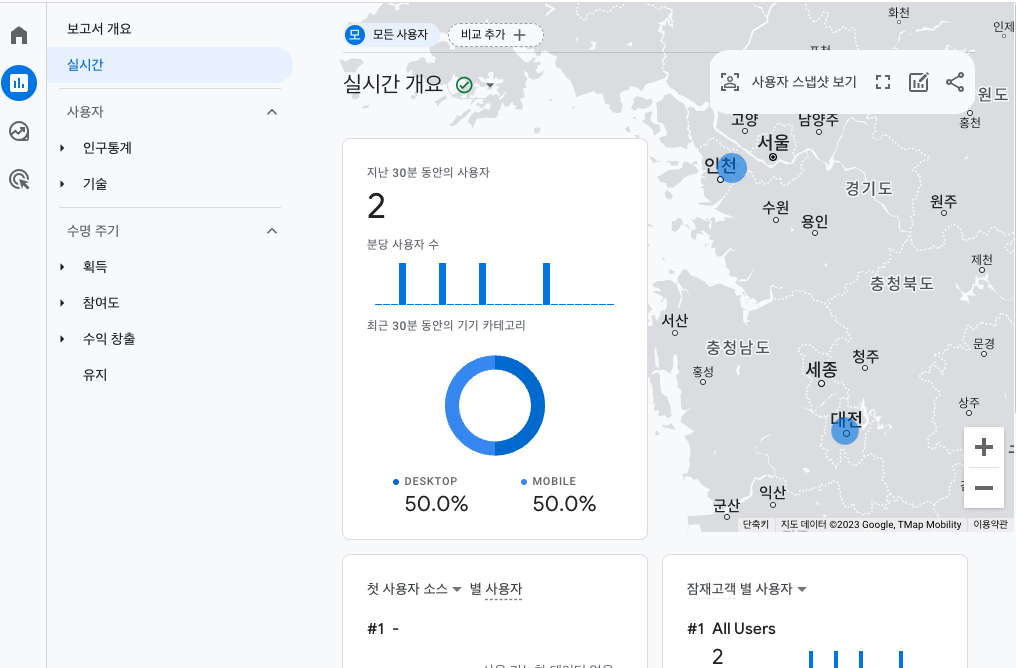
Task: Open the Home icon in left rail
Action: pos(19,36)
